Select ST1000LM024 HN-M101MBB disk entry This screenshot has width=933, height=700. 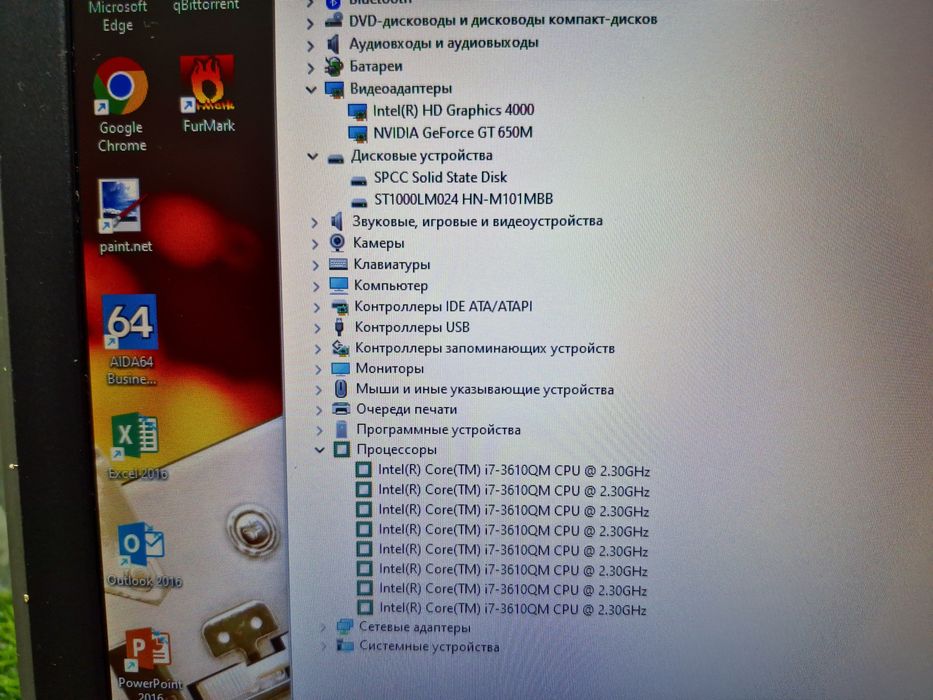coord(464,199)
